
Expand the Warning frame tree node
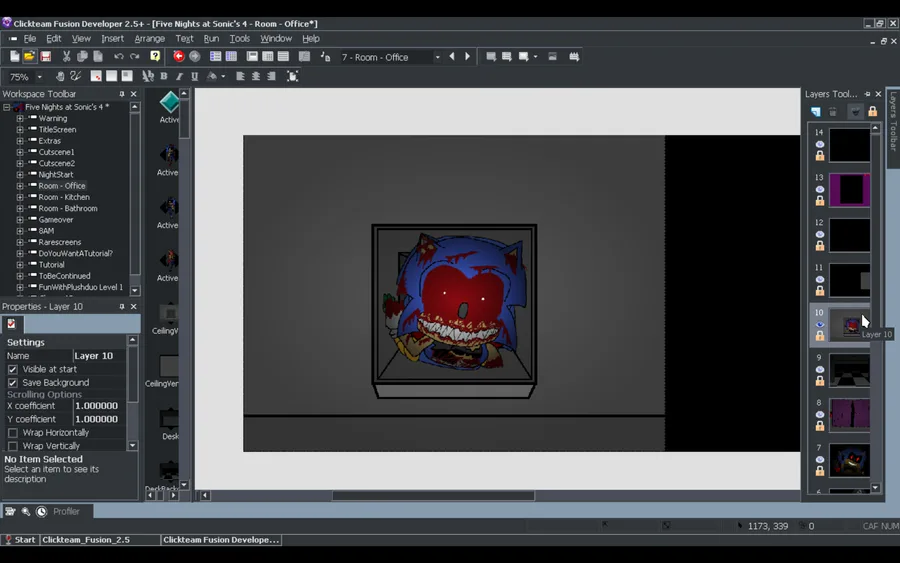coord(20,118)
